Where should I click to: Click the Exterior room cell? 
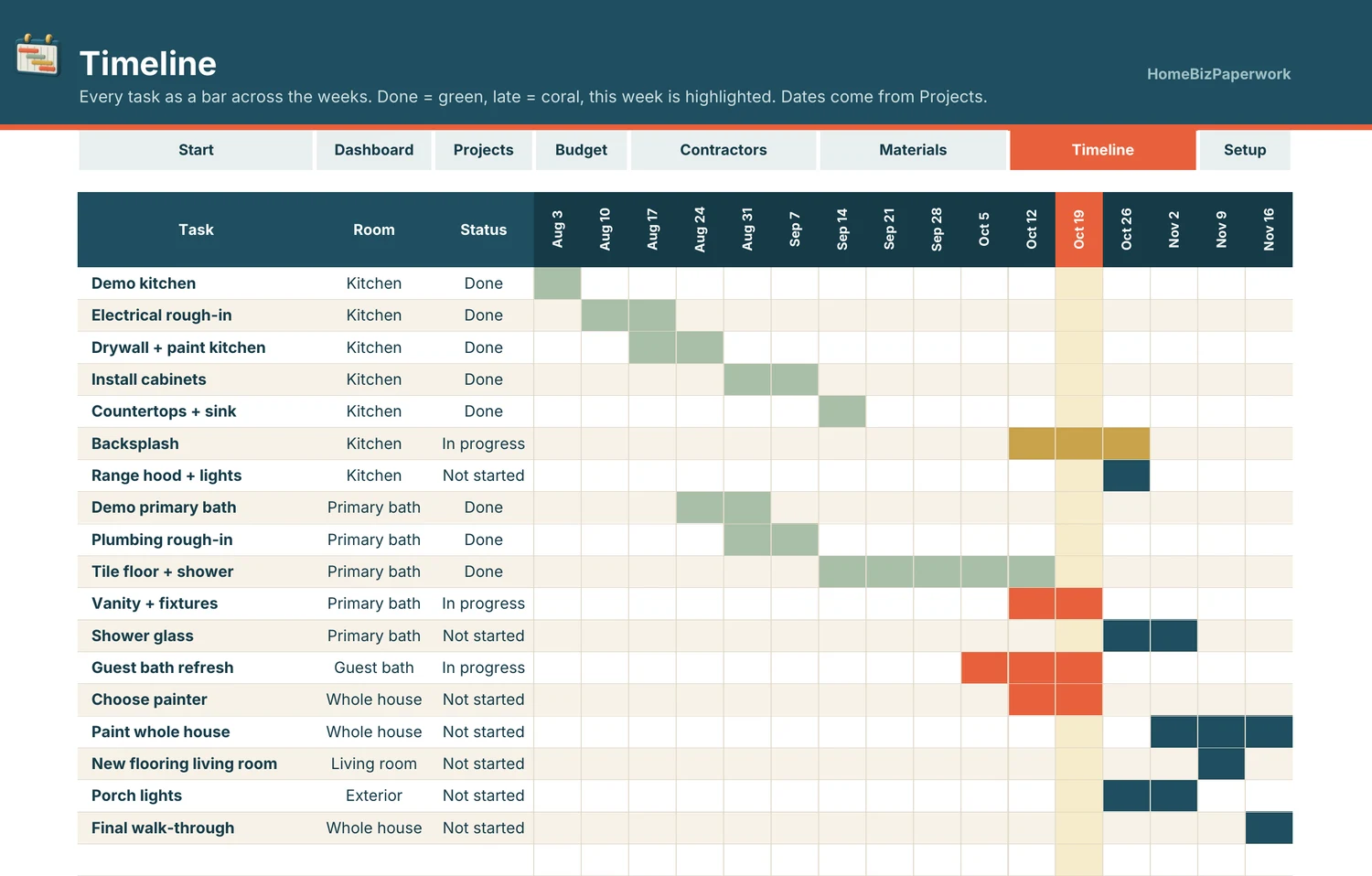pyautogui.click(x=374, y=796)
